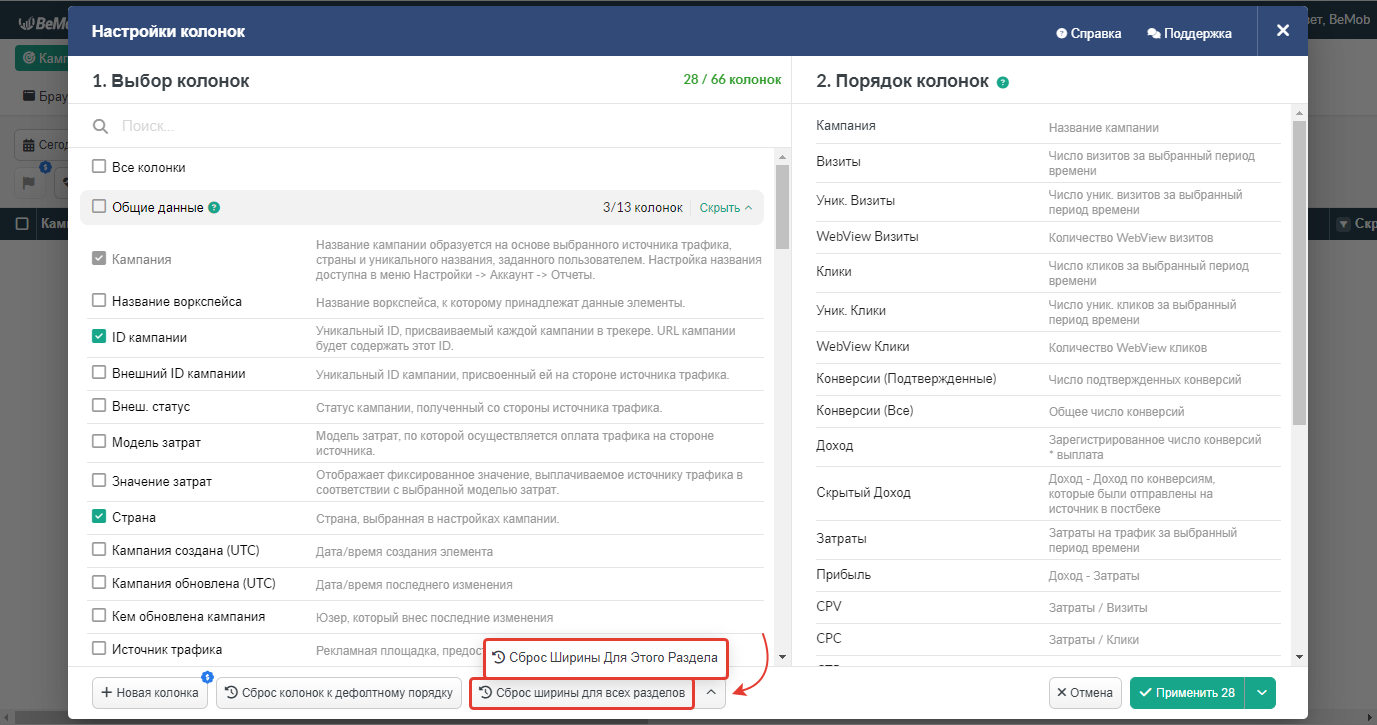Screen dimensions: 1377x725
Task: Click Новая колонка button
Action: click(150, 693)
